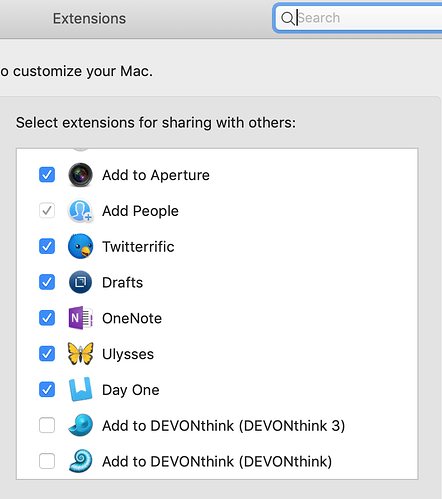Select the Day One bookmark icon
The width and height of the screenshot is (442, 499).
(80, 389)
